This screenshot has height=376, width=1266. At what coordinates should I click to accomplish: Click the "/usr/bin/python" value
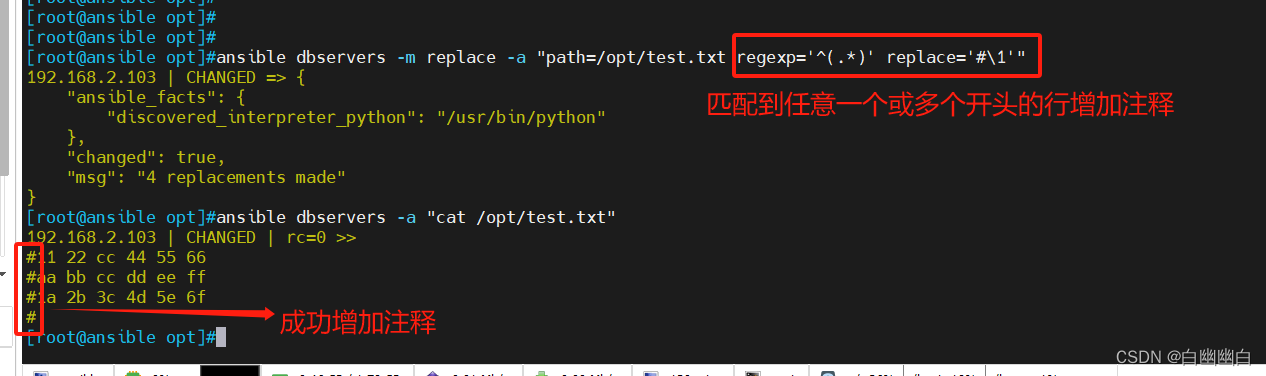tap(521, 117)
